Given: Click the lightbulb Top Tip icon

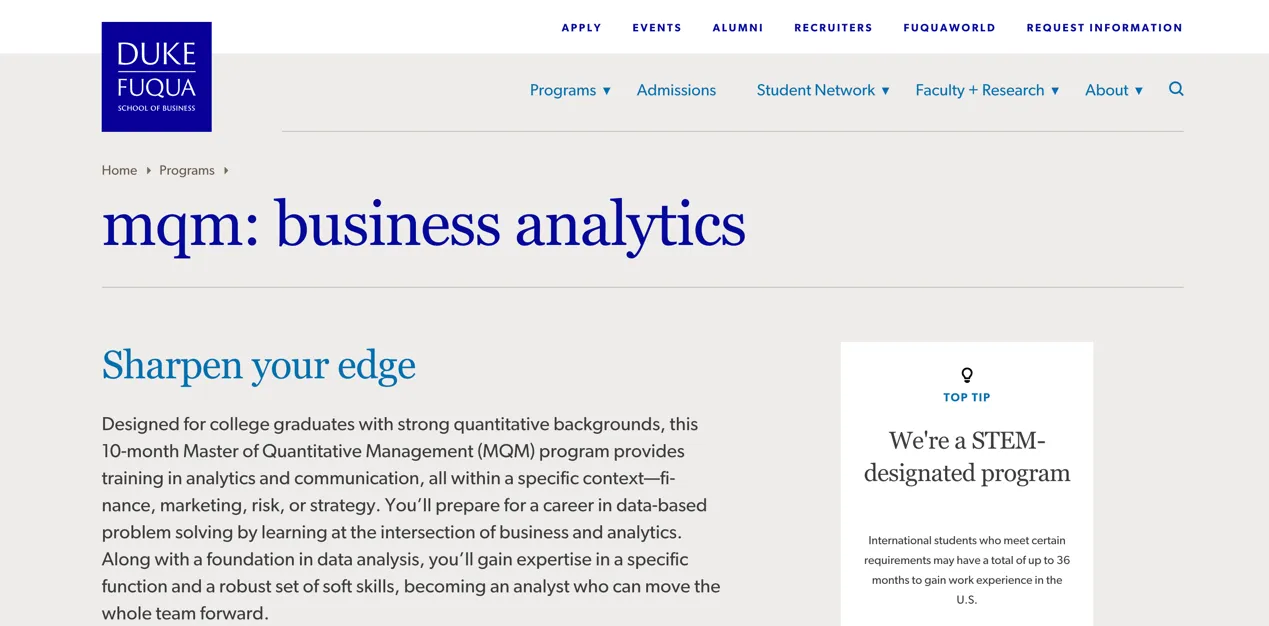Looking at the screenshot, I should pos(967,375).
